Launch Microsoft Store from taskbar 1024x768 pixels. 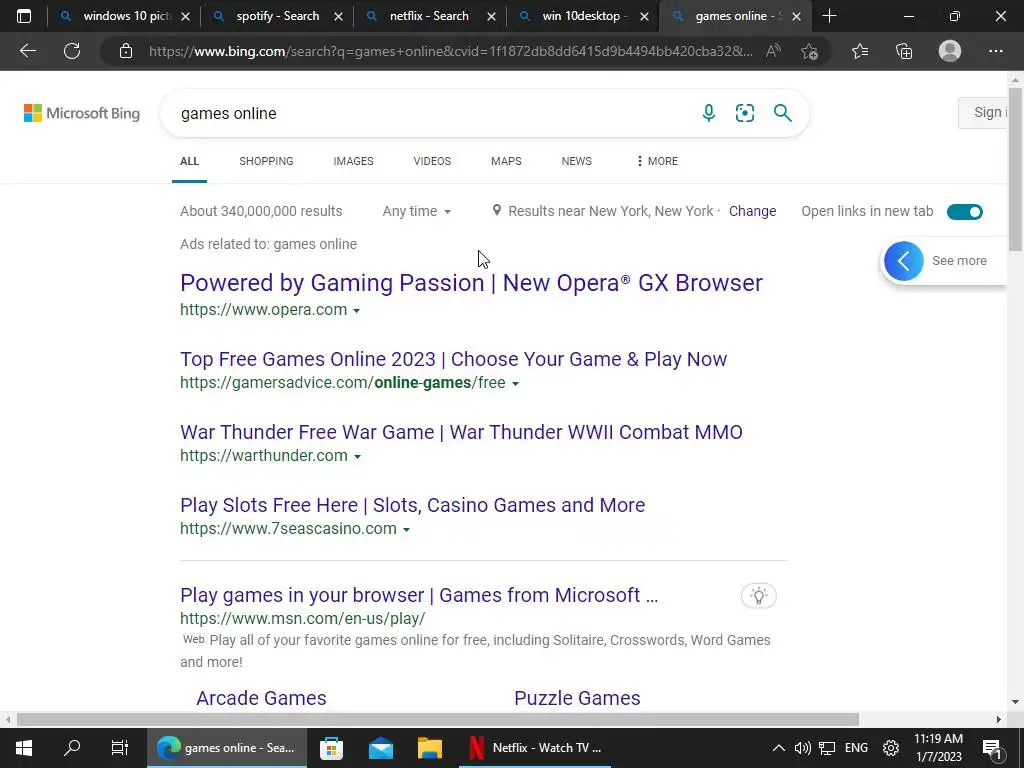332,748
